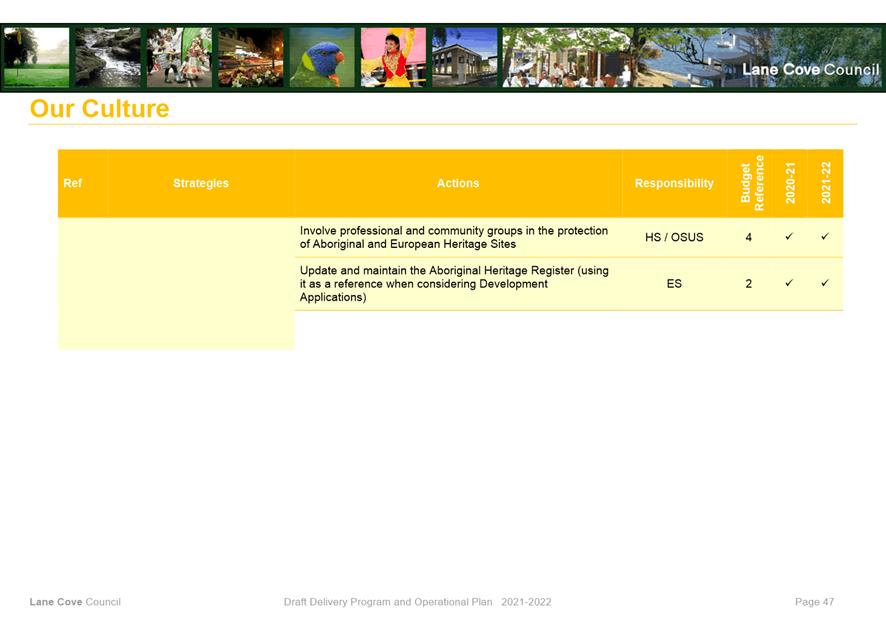Image resolution: width=886 pixels, height=626 pixels.
Task: Click the night market street banner photo
Action: point(251,57)
